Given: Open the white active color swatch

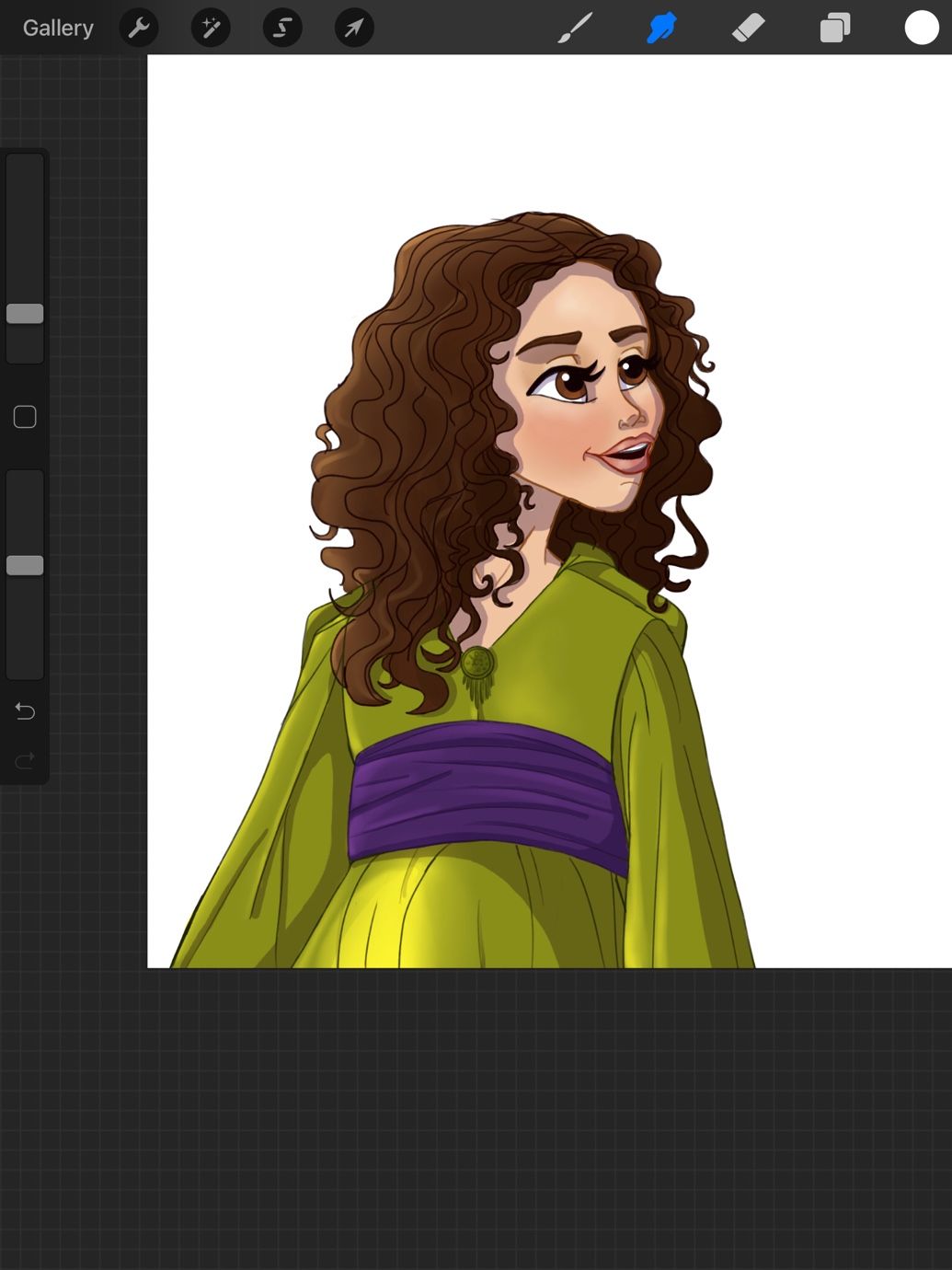Looking at the screenshot, I should [921, 28].
